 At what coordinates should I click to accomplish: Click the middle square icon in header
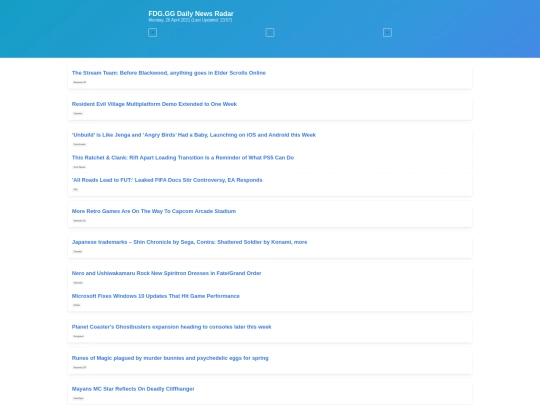(x=270, y=33)
